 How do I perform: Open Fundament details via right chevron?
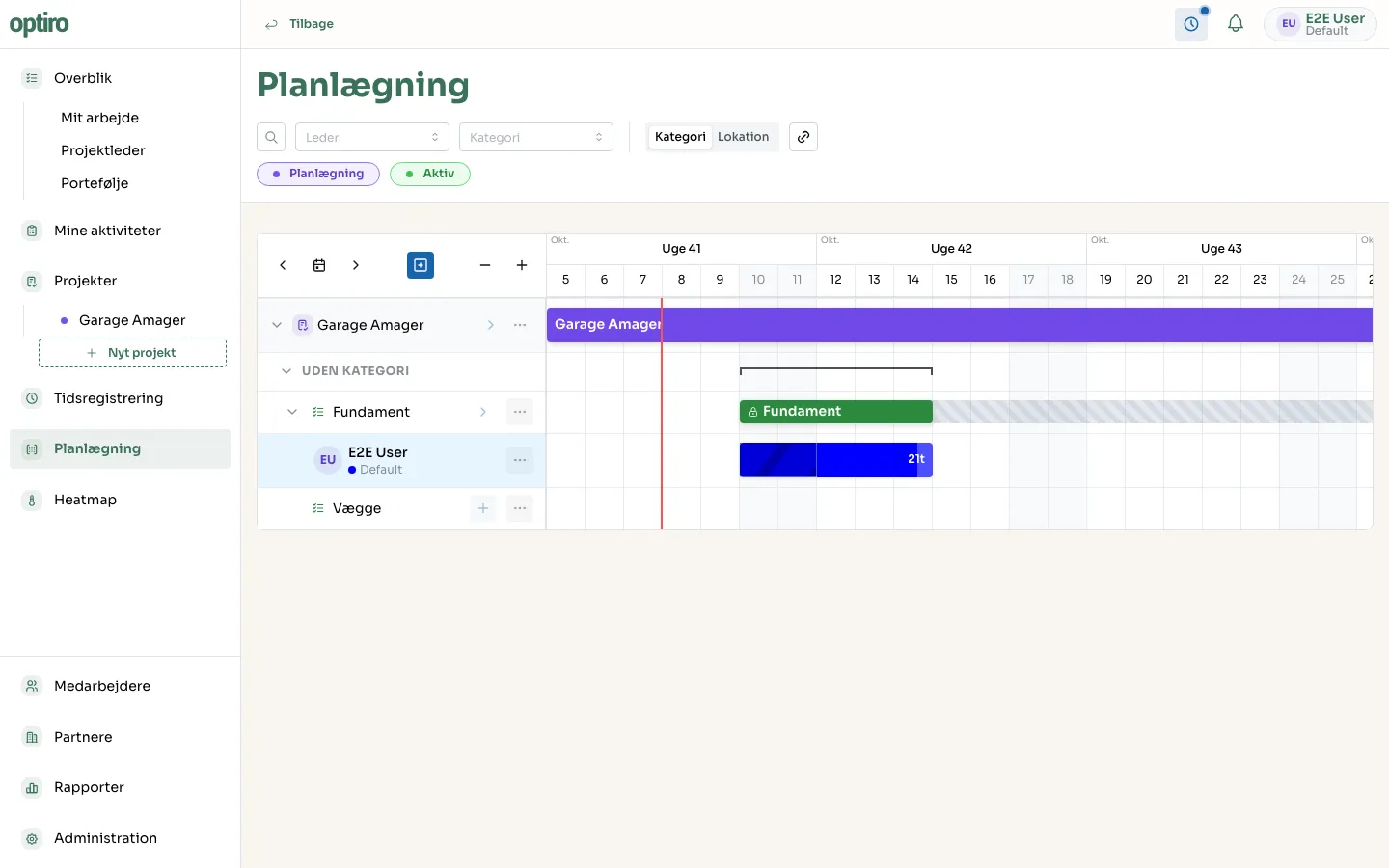coord(483,412)
